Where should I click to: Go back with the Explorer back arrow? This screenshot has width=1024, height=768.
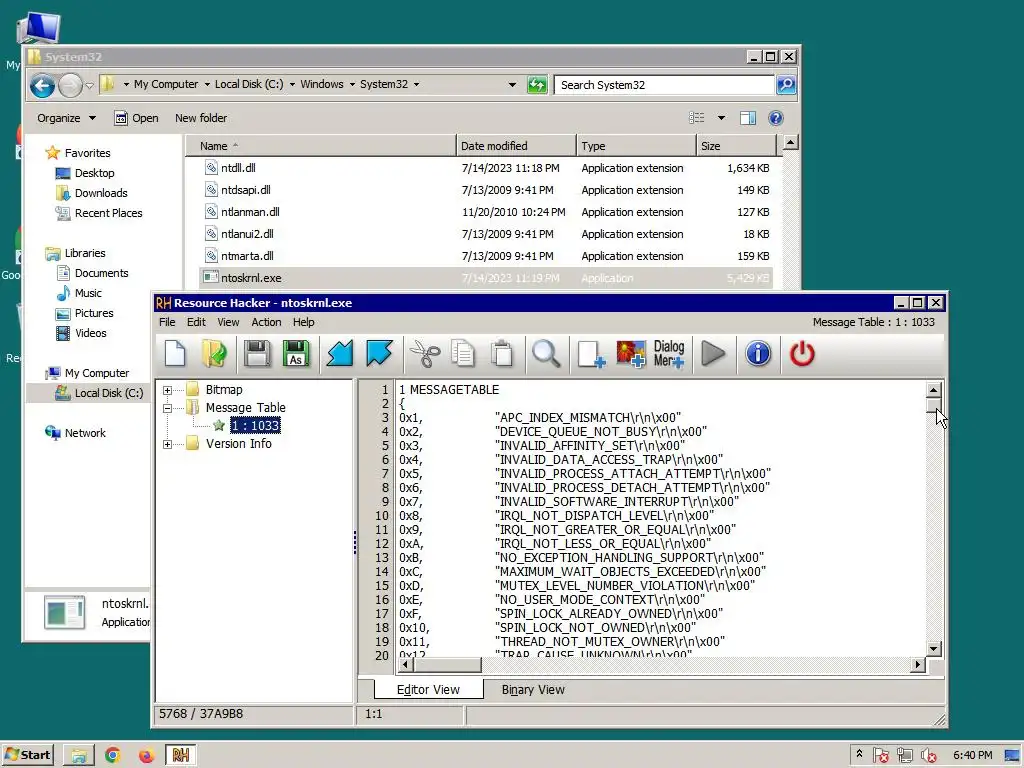click(x=42, y=85)
